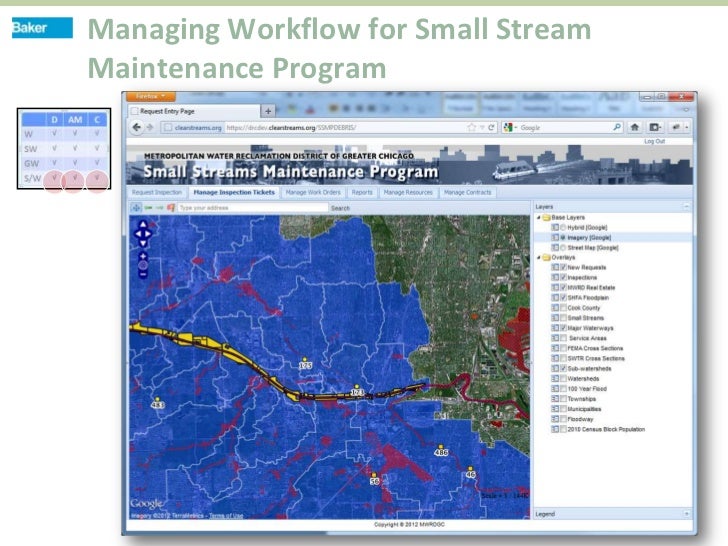This screenshot has height=546, width=728.
Task: Open the Reports tab
Action: [362, 192]
